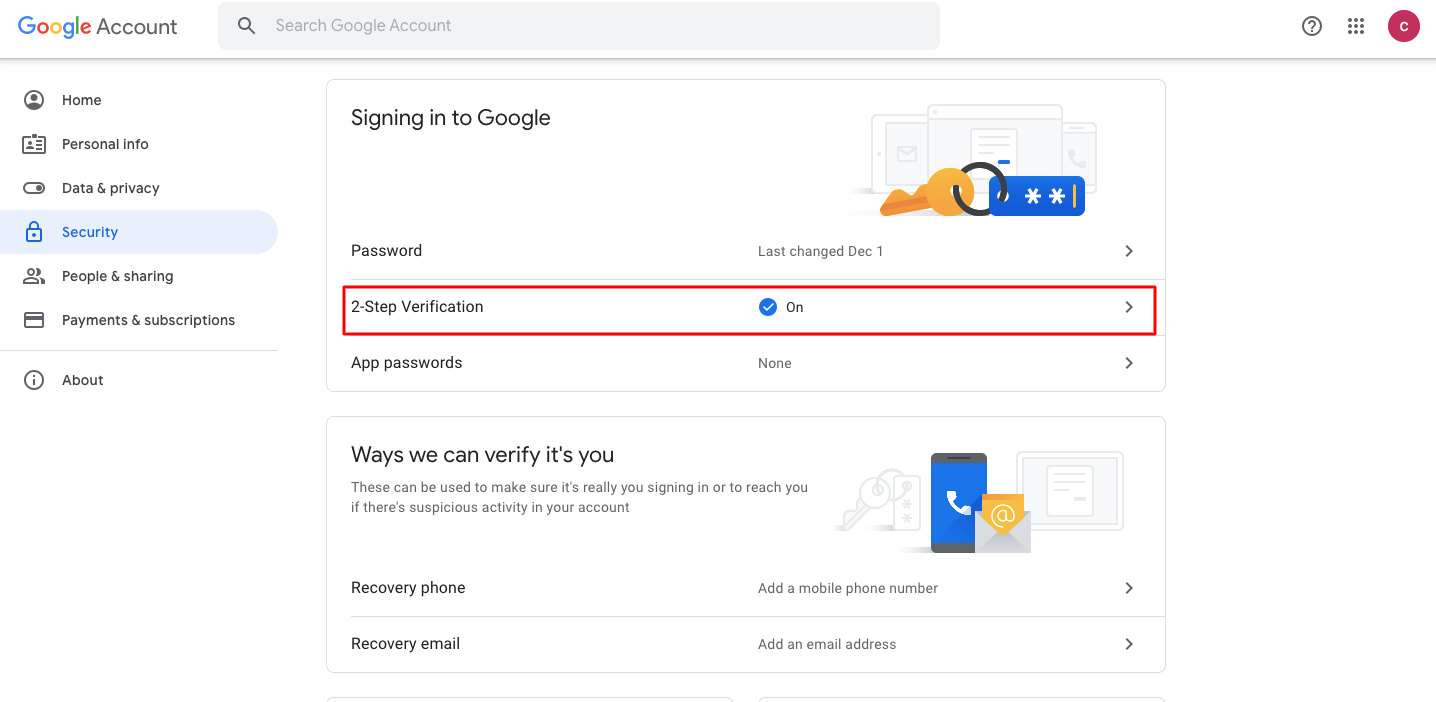Open the Help question mark icon

click(x=1312, y=27)
